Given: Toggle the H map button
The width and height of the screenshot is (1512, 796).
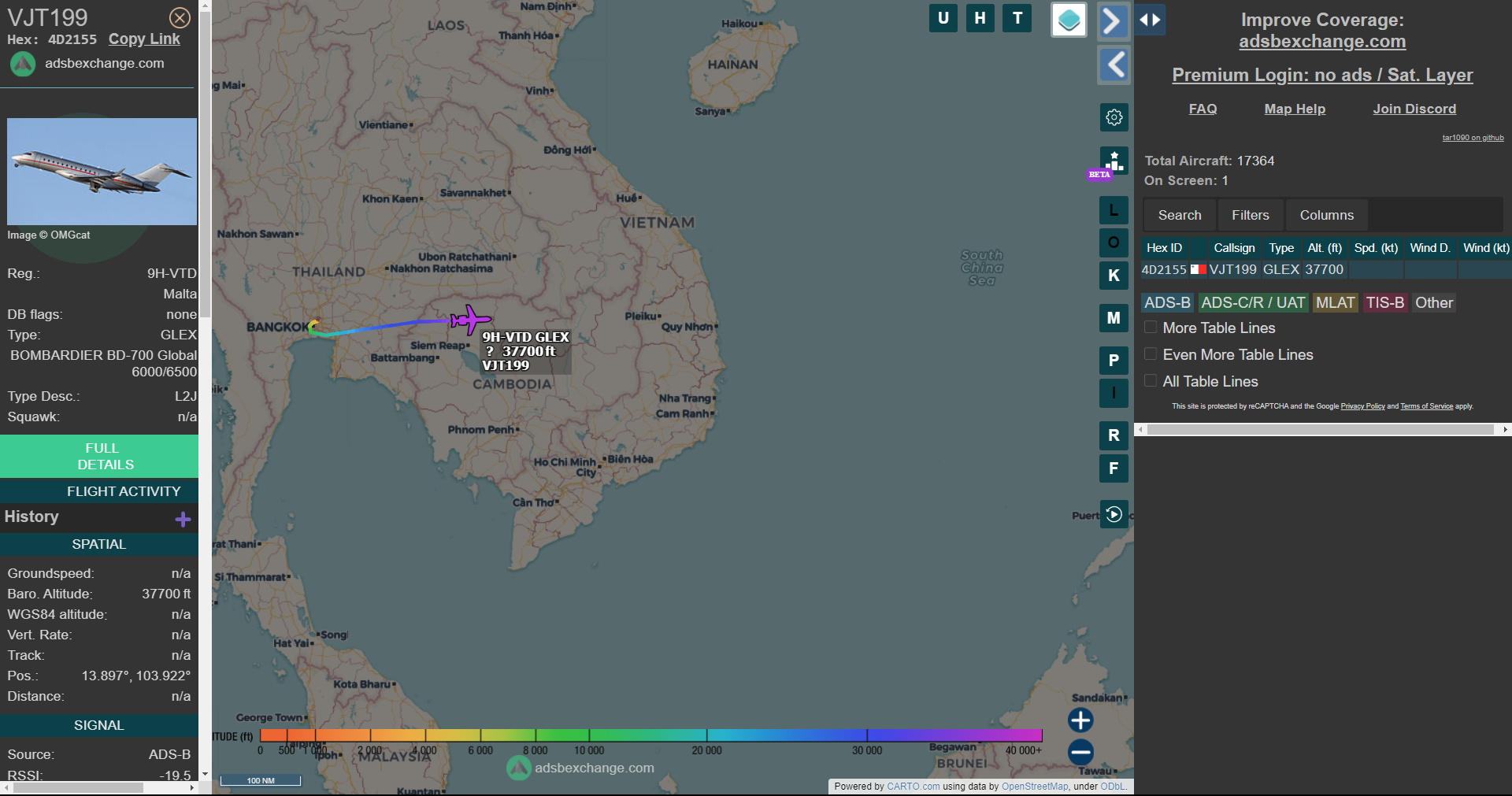Looking at the screenshot, I should click(980, 18).
